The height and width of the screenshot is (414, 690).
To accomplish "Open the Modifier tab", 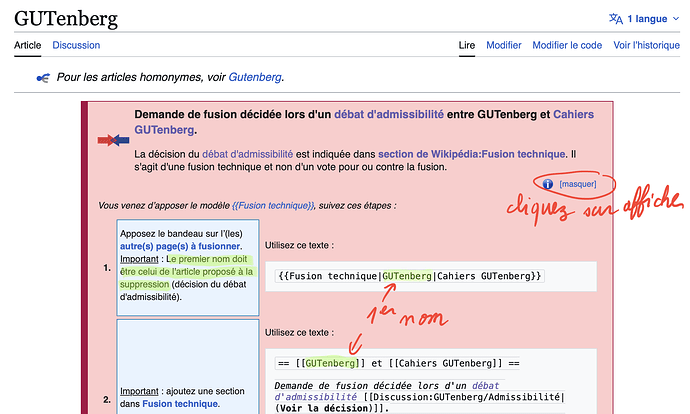I will 503,45.
